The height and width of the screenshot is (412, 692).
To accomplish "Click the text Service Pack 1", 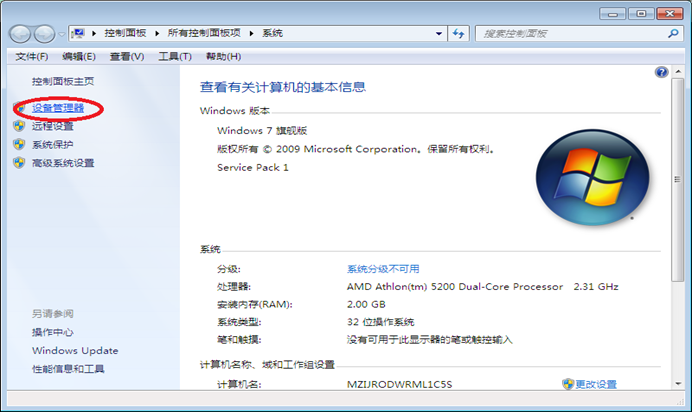I will (252, 168).
